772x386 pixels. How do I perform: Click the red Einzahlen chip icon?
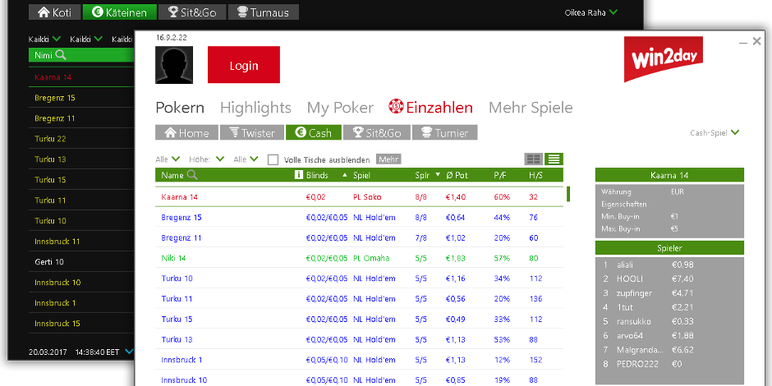(395, 107)
